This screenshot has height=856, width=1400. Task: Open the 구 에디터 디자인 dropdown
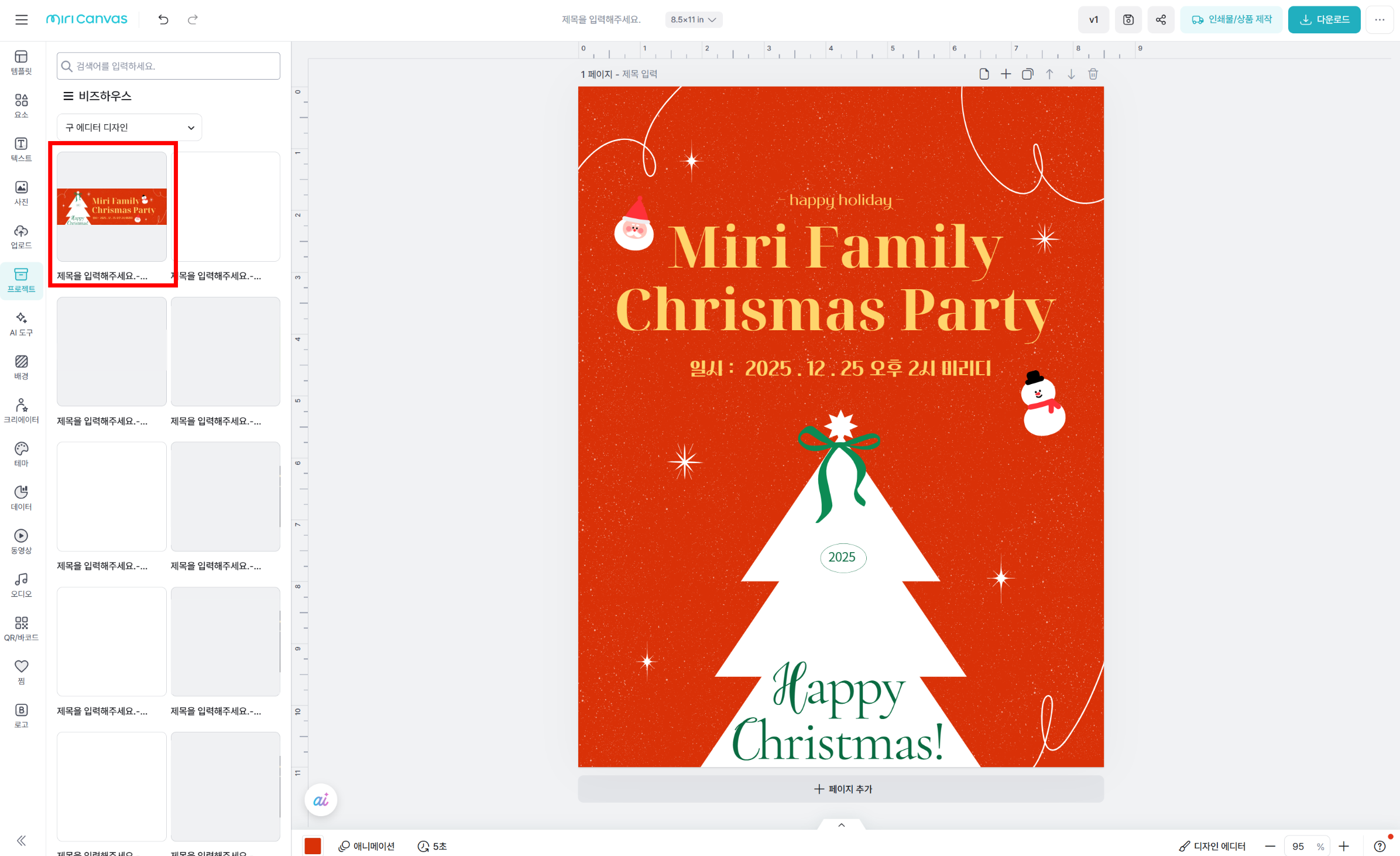point(129,128)
